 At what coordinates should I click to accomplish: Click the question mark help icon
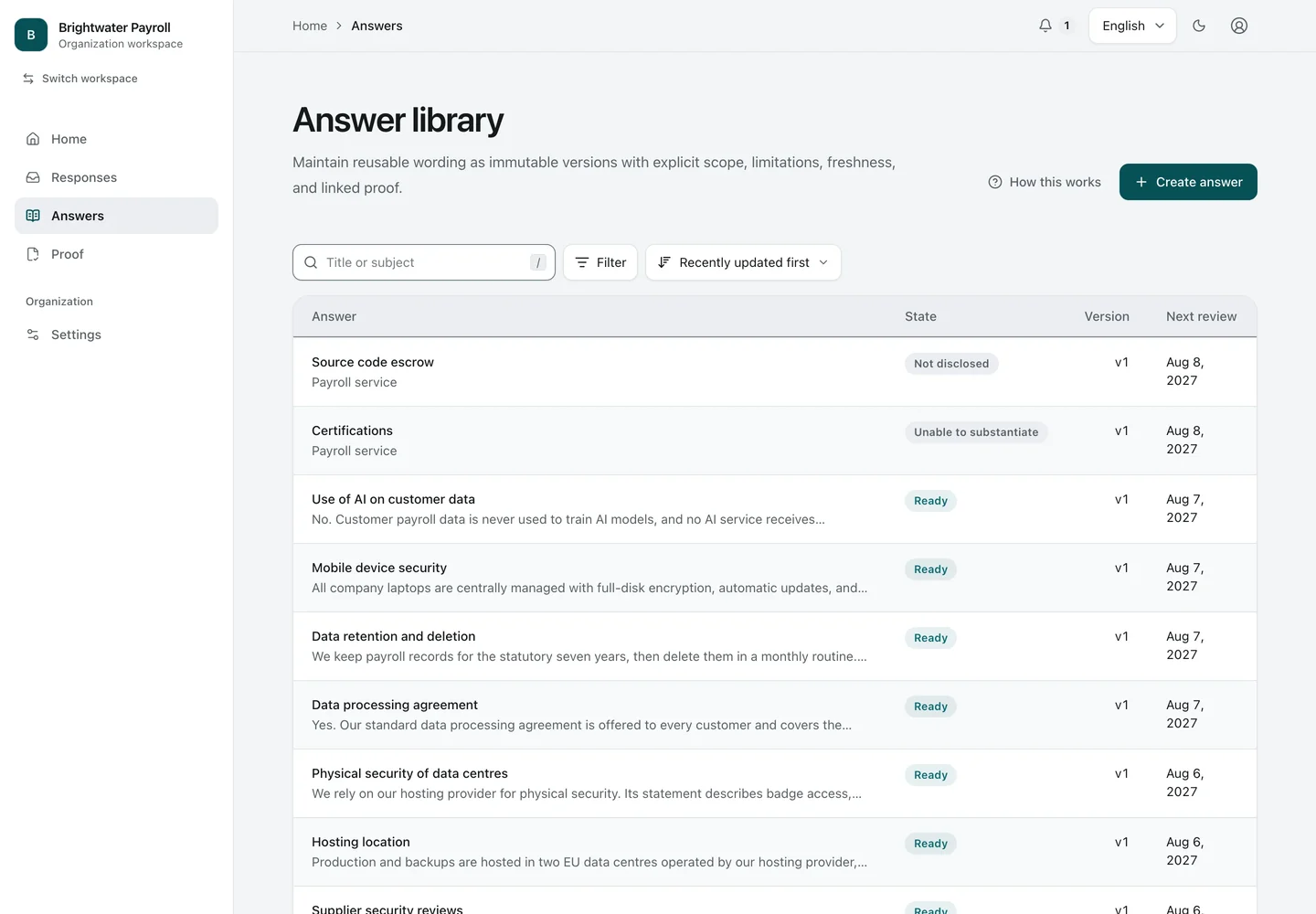point(995,182)
